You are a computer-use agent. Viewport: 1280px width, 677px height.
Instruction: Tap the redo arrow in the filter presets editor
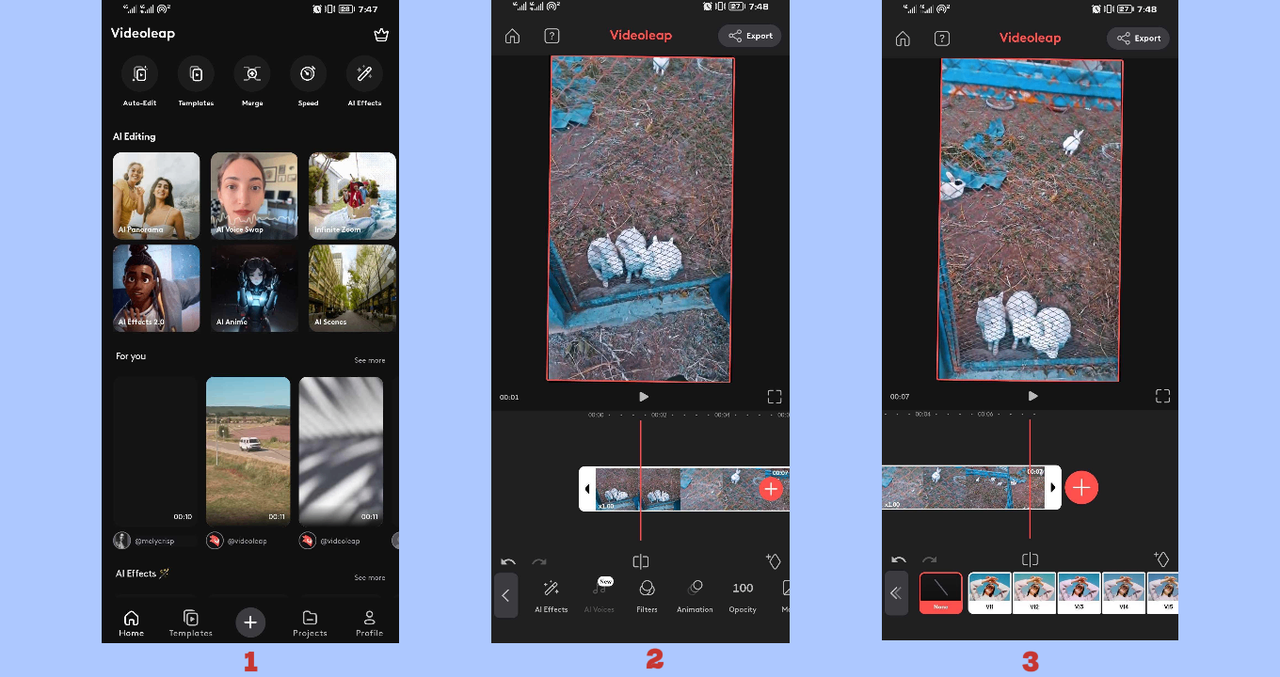pos(929,560)
